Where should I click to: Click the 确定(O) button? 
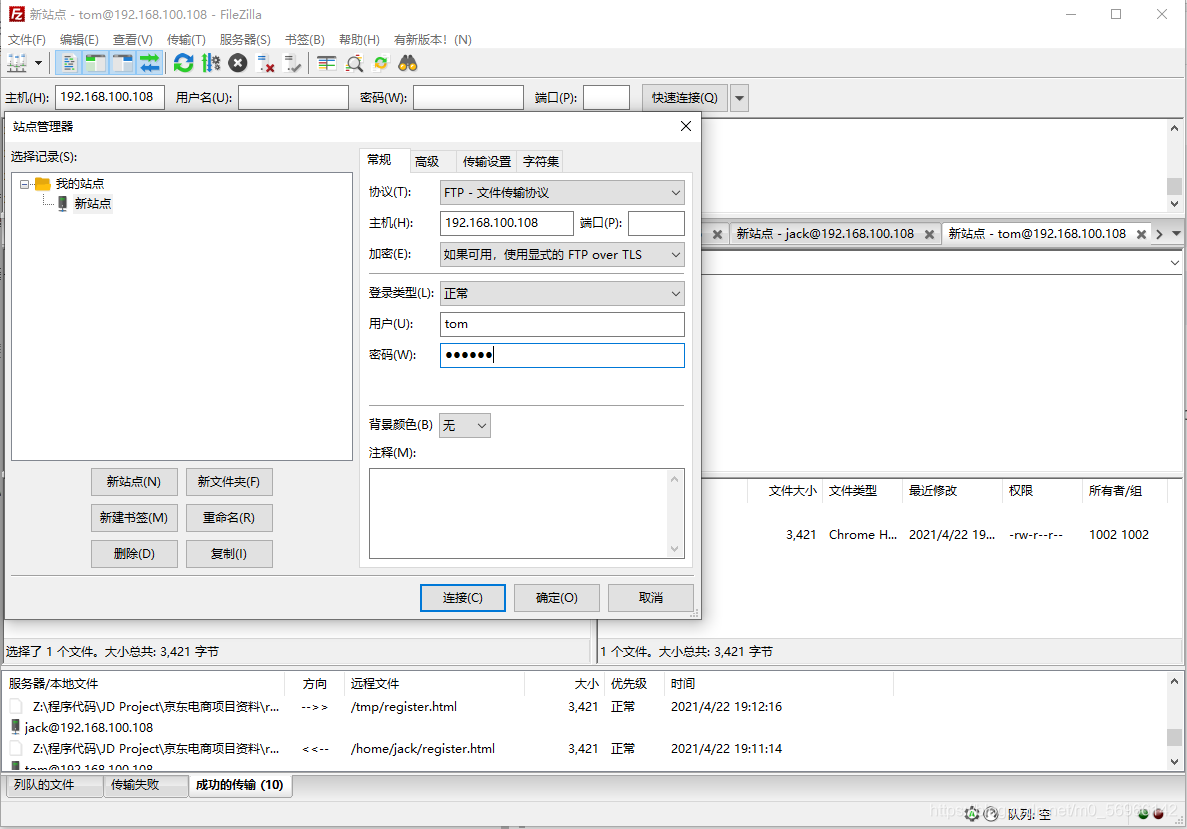[556, 597]
